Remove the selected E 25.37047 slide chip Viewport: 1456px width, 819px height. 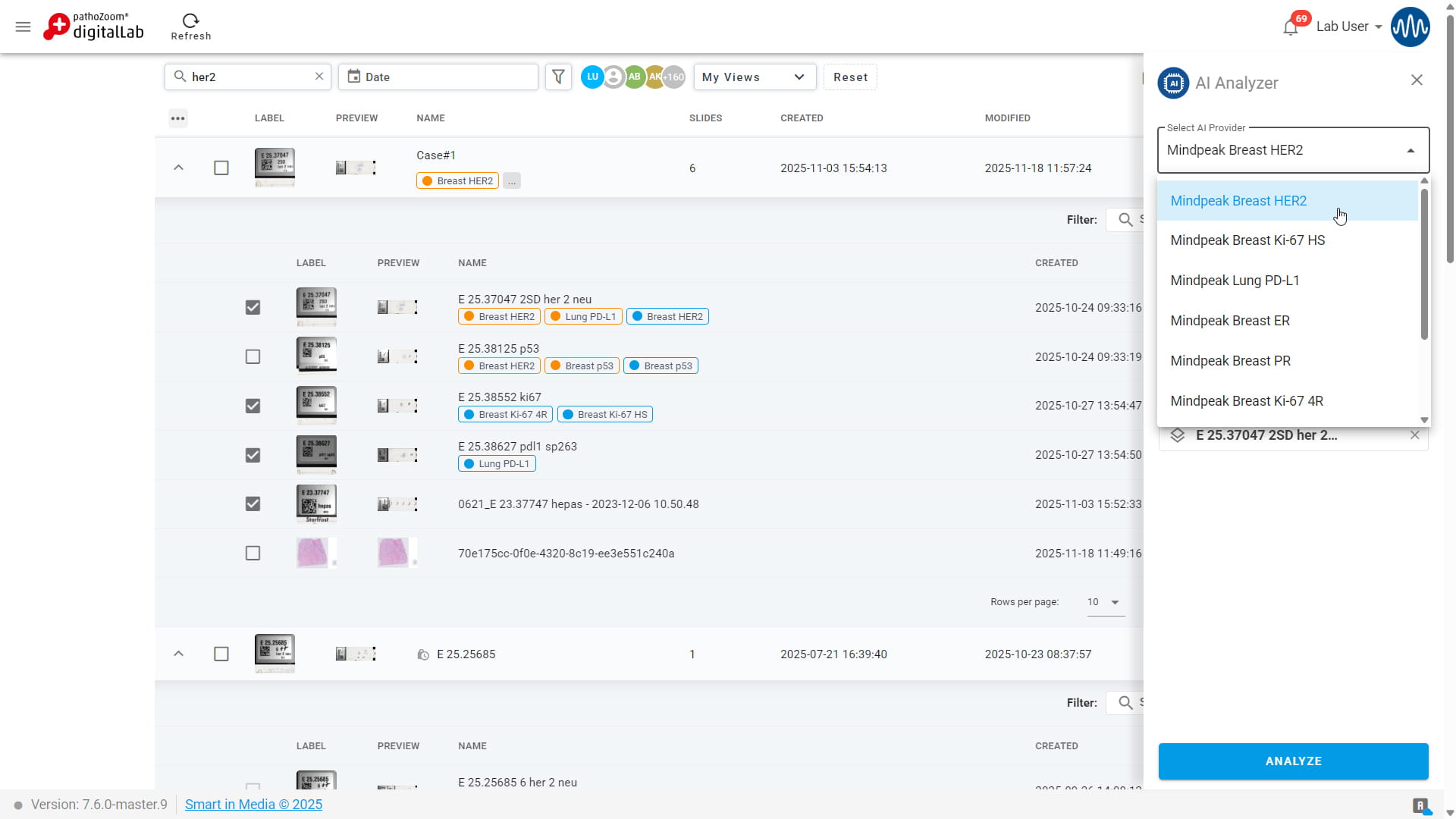pyautogui.click(x=1414, y=435)
